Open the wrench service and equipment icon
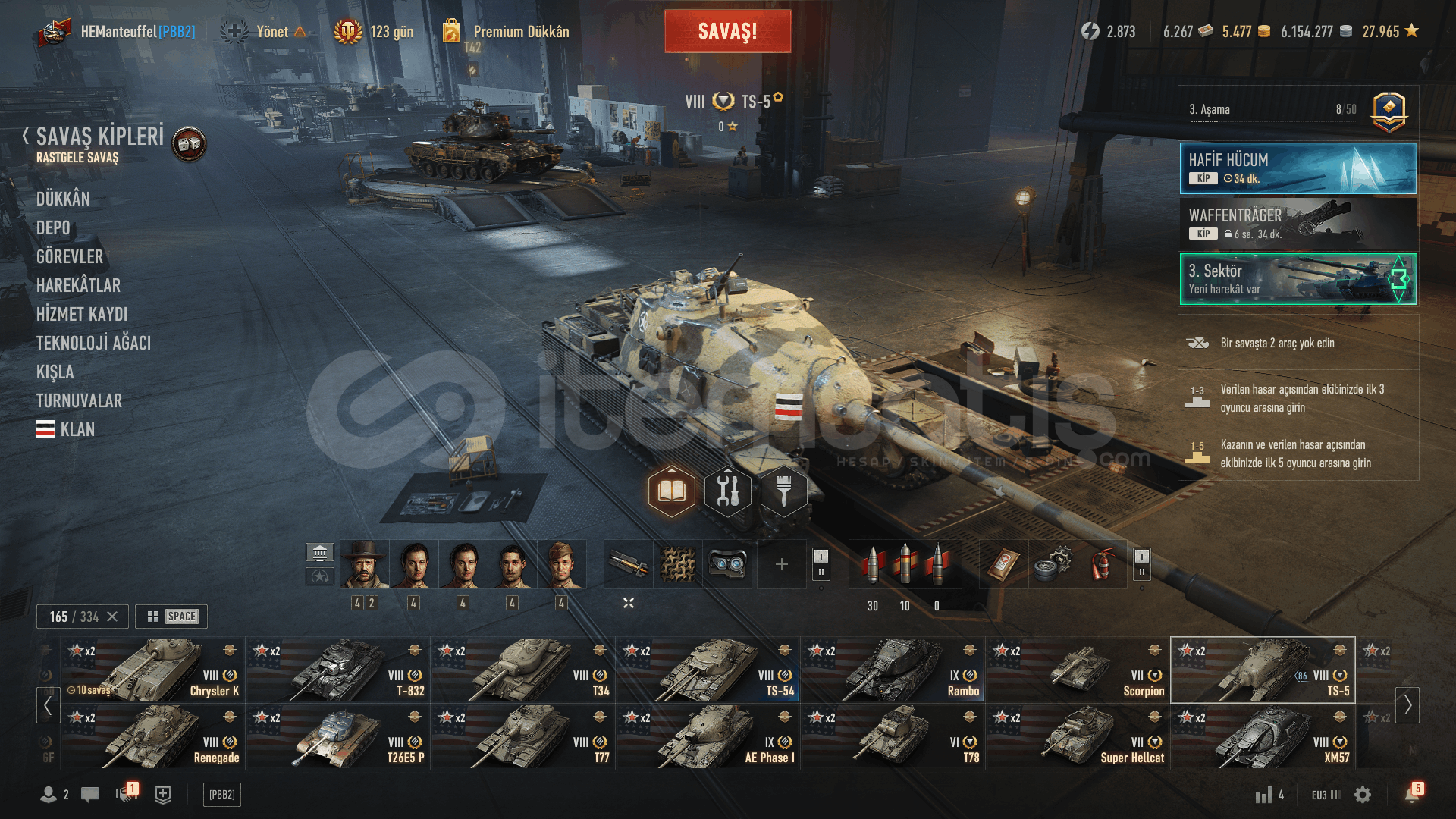1456x819 pixels. tap(727, 491)
